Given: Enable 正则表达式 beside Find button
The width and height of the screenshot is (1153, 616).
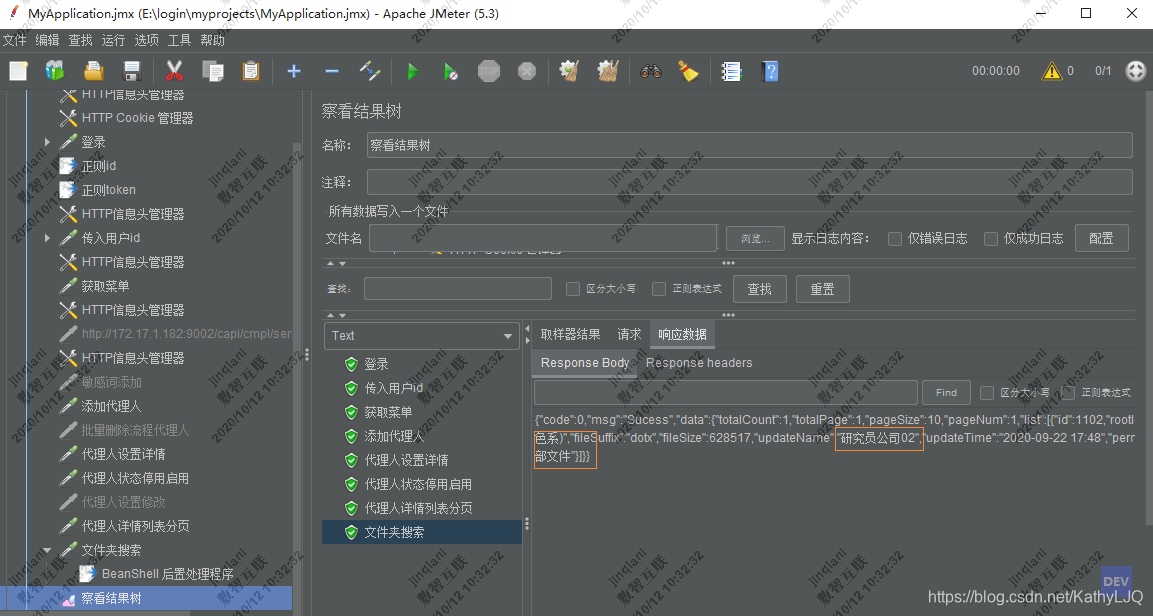Looking at the screenshot, I should (x=1068, y=393).
